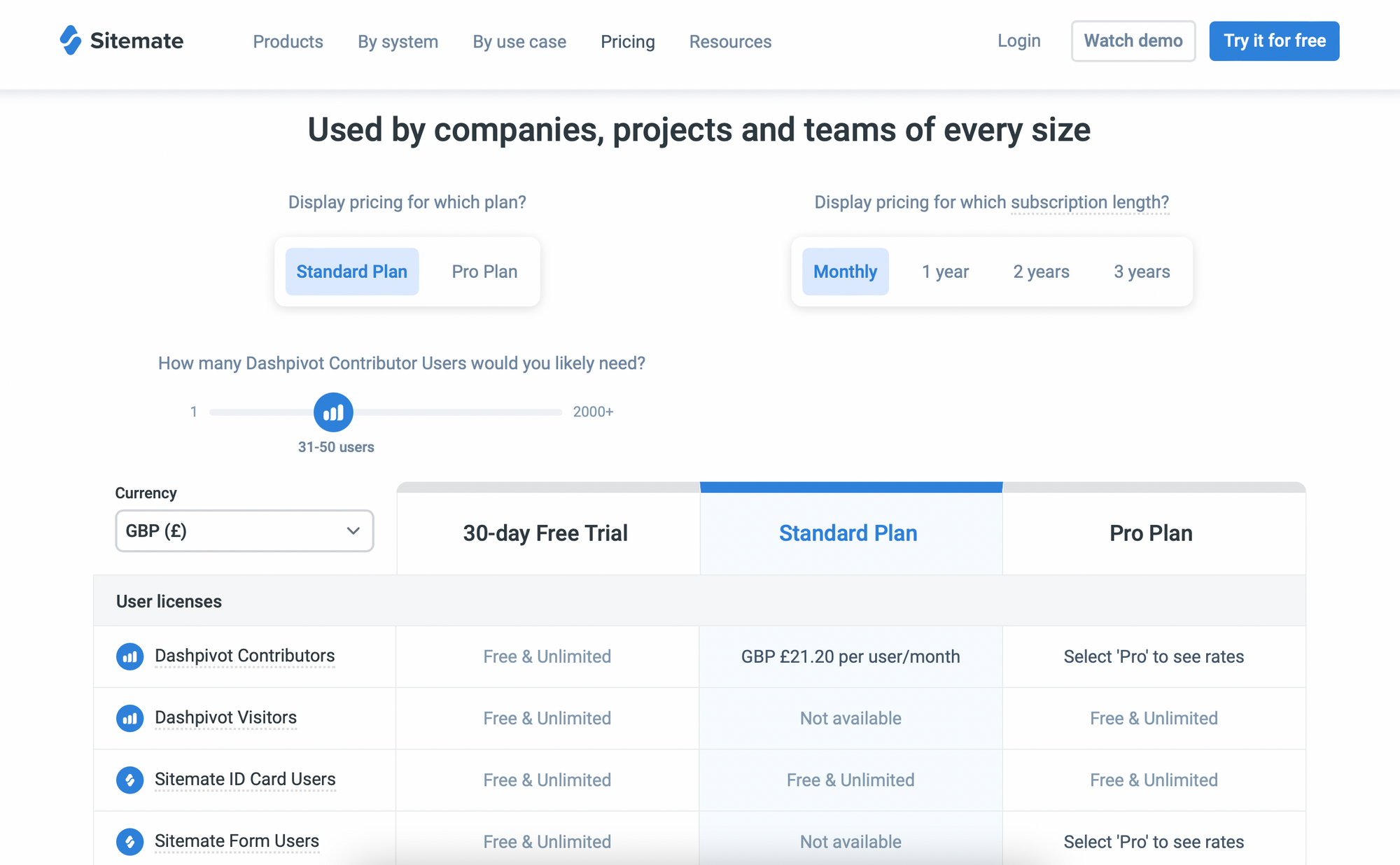This screenshot has width=1400, height=865.
Task: Click the Sitemate ID Card Users label
Action: tap(245, 779)
